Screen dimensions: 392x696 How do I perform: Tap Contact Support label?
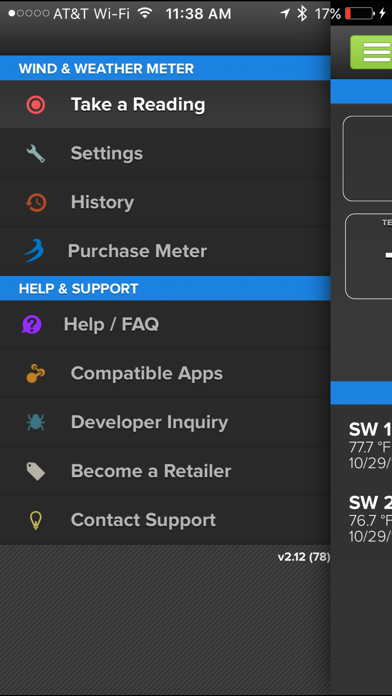[x=143, y=520]
